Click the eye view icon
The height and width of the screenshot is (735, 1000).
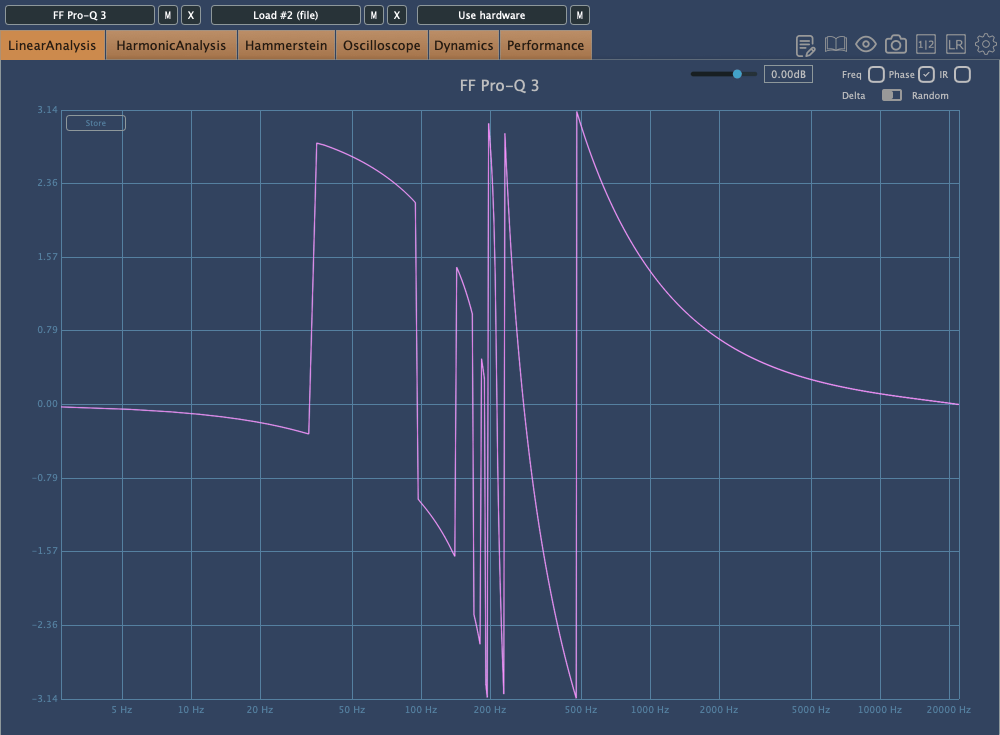(x=866, y=45)
